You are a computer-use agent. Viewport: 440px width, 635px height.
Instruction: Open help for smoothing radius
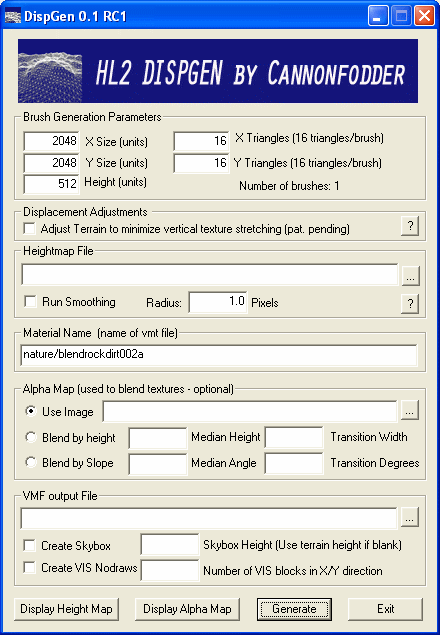pos(410,304)
